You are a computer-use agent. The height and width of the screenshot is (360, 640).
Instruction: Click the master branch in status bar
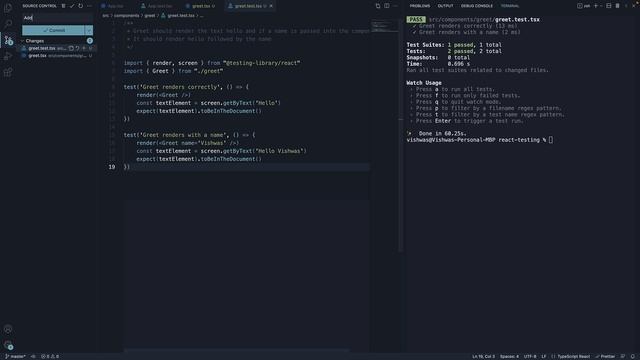(x=15, y=356)
